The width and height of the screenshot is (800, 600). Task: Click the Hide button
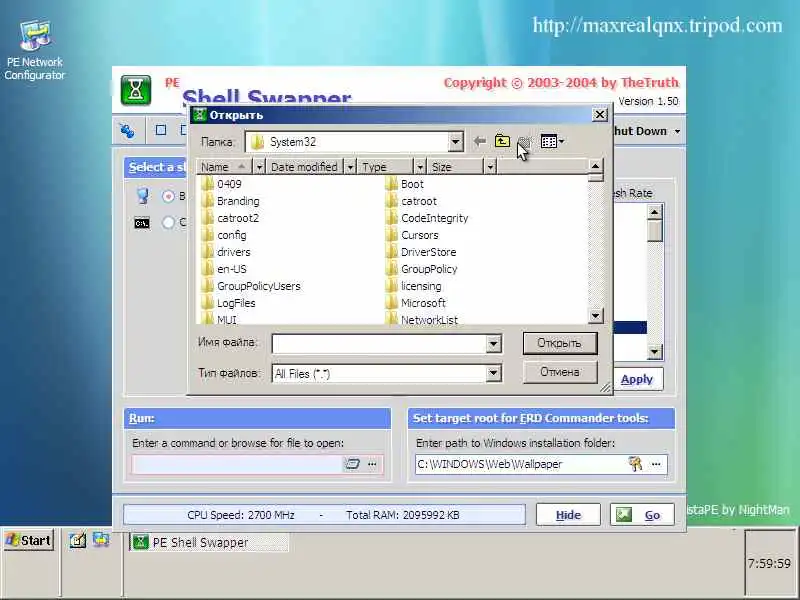[x=568, y=515]
